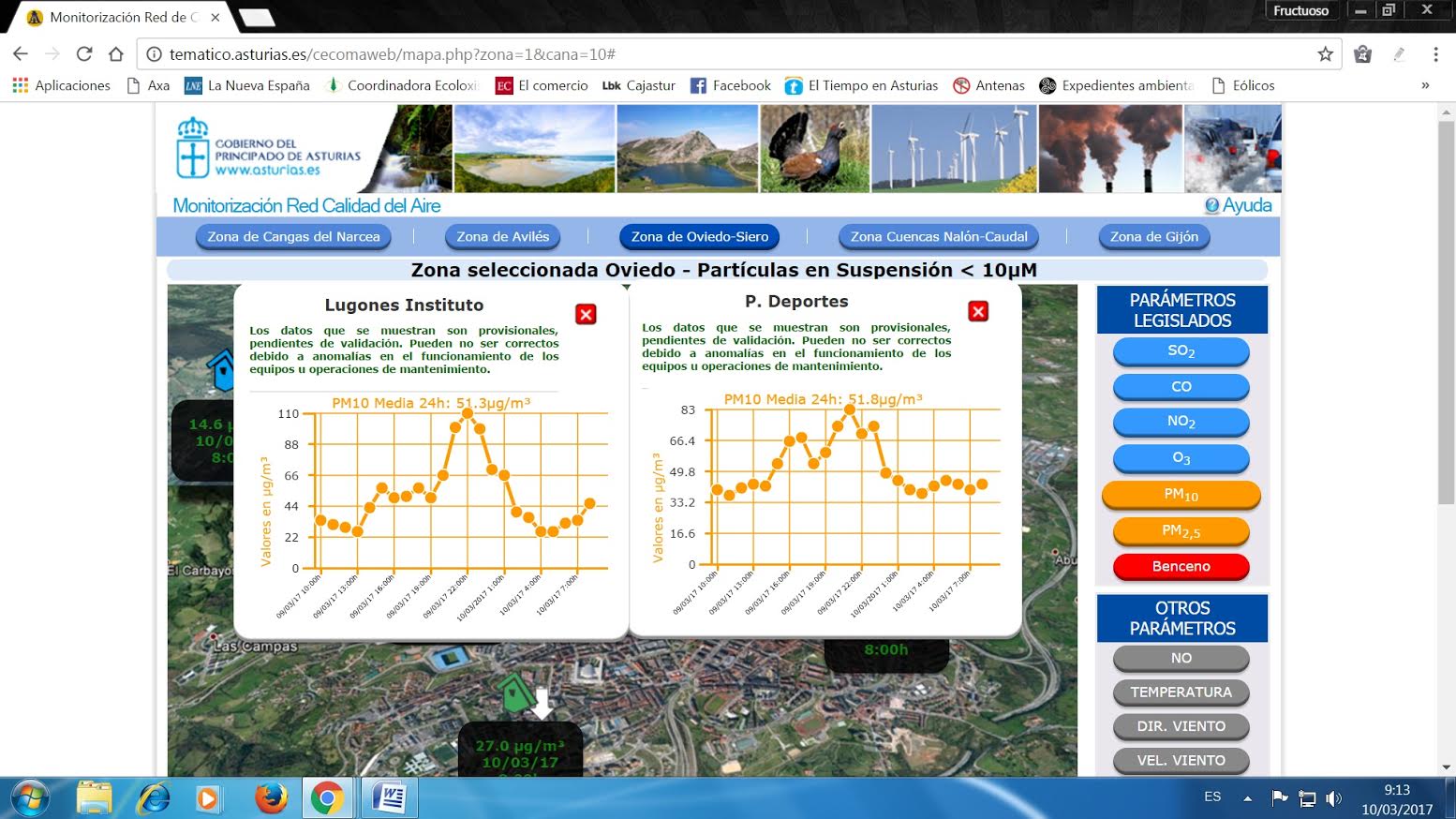Switch to Zona de Avilés
The image size is (1456, 819).
tap(502, 237)
